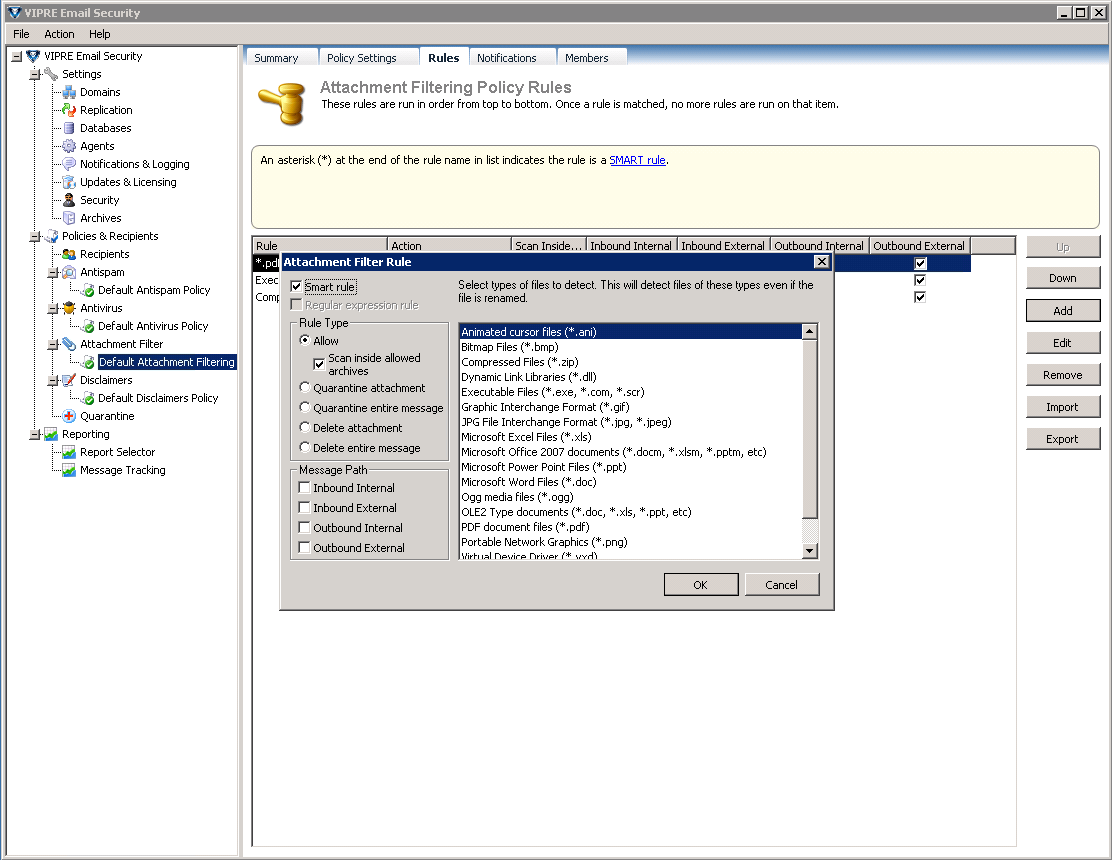Image resolution: width=1112 pixels, height=860 pixels.
Task: Click the Add rule button
Action: point(1062,311)
